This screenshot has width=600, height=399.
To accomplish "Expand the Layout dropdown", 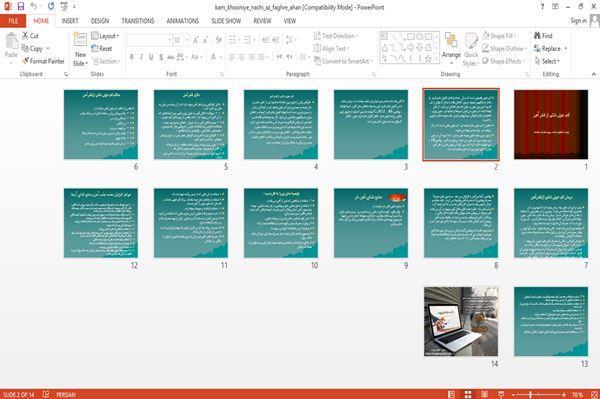I will (x=105, y=36).
